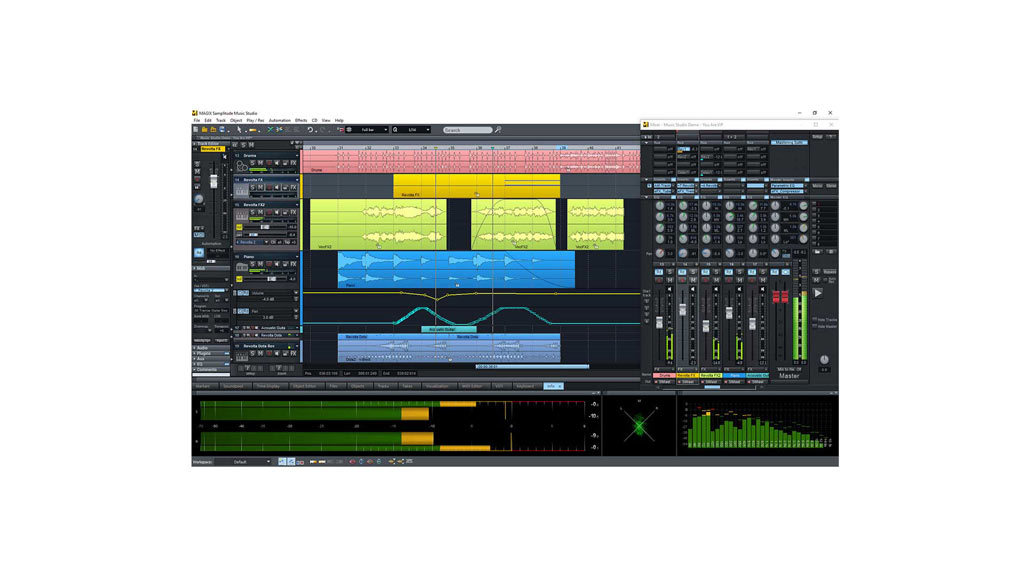Click the Drums channel pan knob in Mixer

click(660, 253)
